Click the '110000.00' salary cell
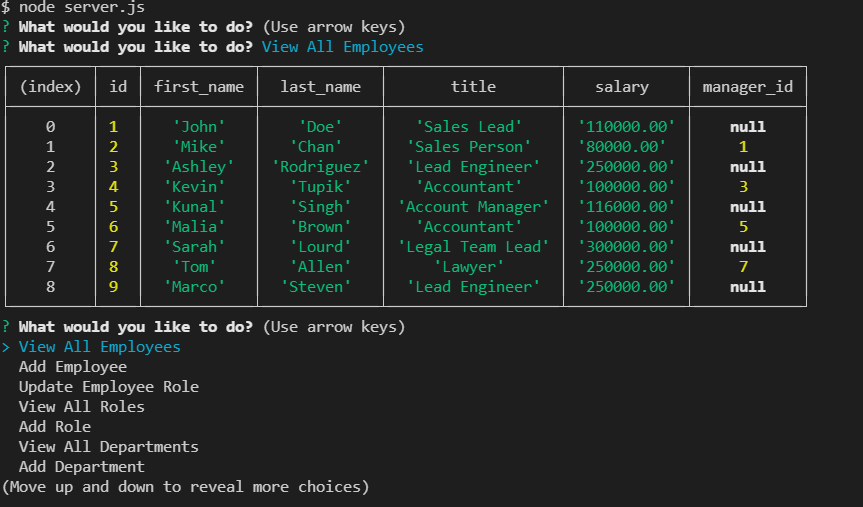Screen dimensions: 863x507 tap(626, 127)
